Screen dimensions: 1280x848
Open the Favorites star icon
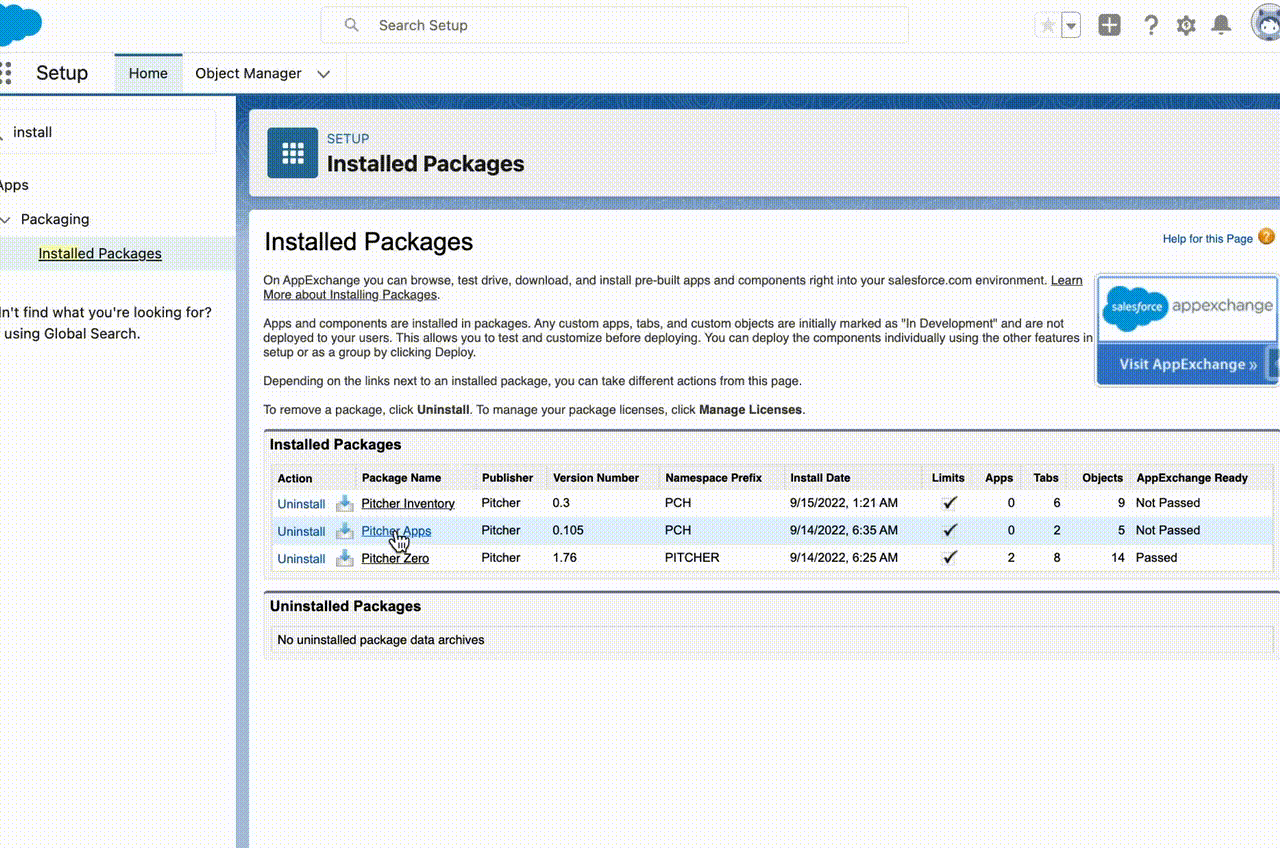pos(1047,26)
